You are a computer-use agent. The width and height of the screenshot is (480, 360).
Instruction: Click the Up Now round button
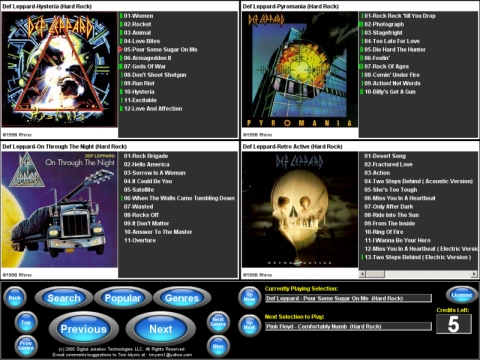pos(249,297)
